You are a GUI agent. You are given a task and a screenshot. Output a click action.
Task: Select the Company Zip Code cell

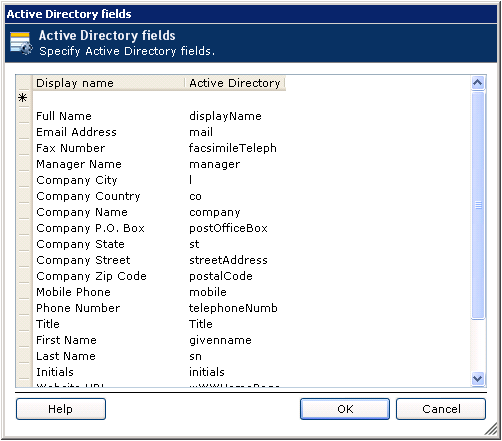point(109,276)
